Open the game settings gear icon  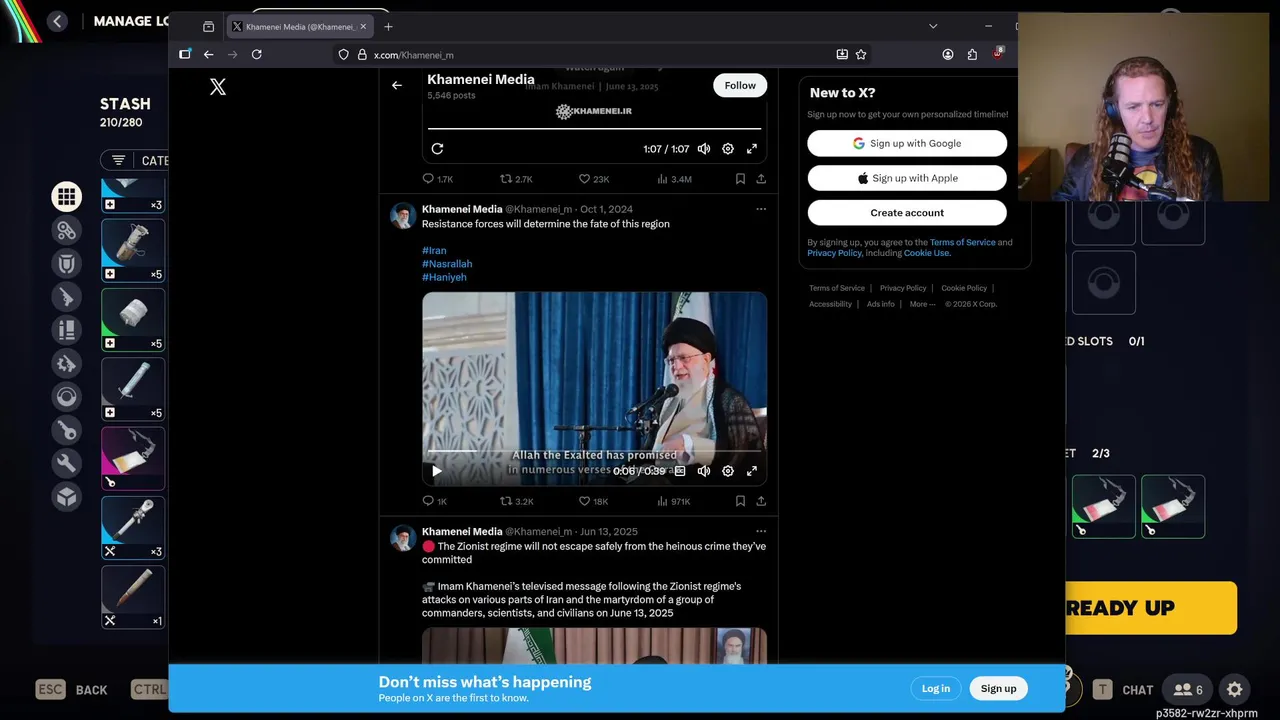pyautogui.click(x=1235, y=689)
